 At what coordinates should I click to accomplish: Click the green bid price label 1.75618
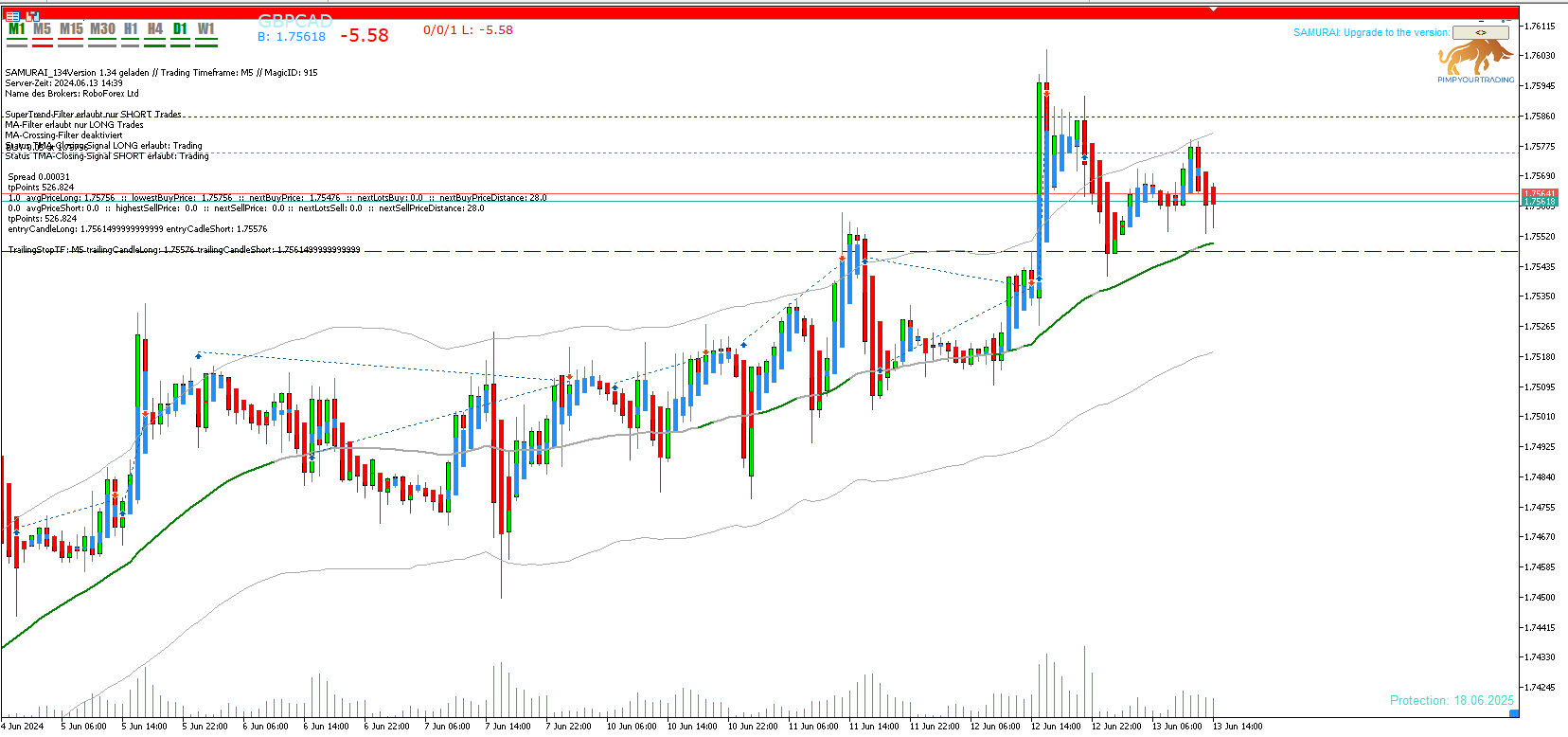tap(1540, 202)
